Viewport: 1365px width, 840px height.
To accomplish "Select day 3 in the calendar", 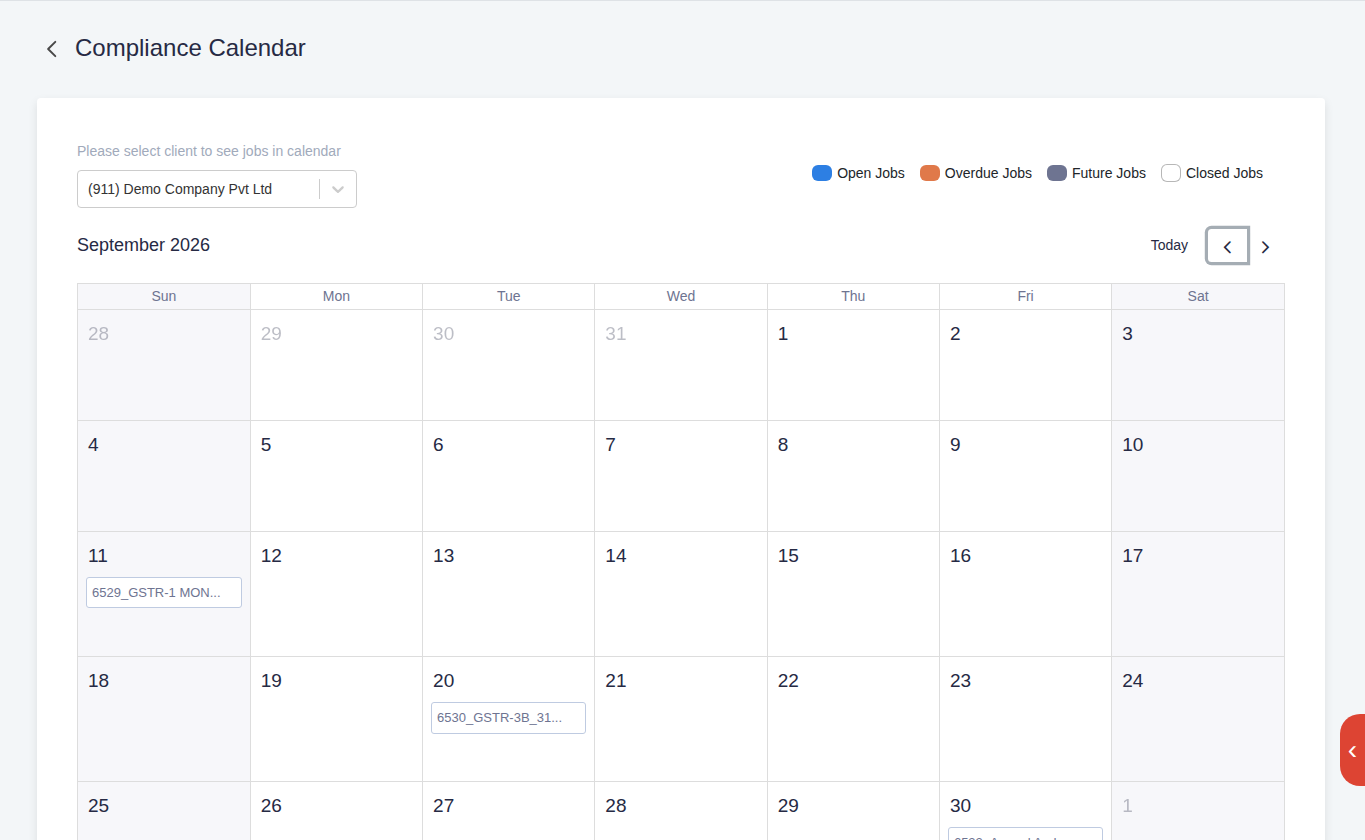I will [x=1127, y=334].
